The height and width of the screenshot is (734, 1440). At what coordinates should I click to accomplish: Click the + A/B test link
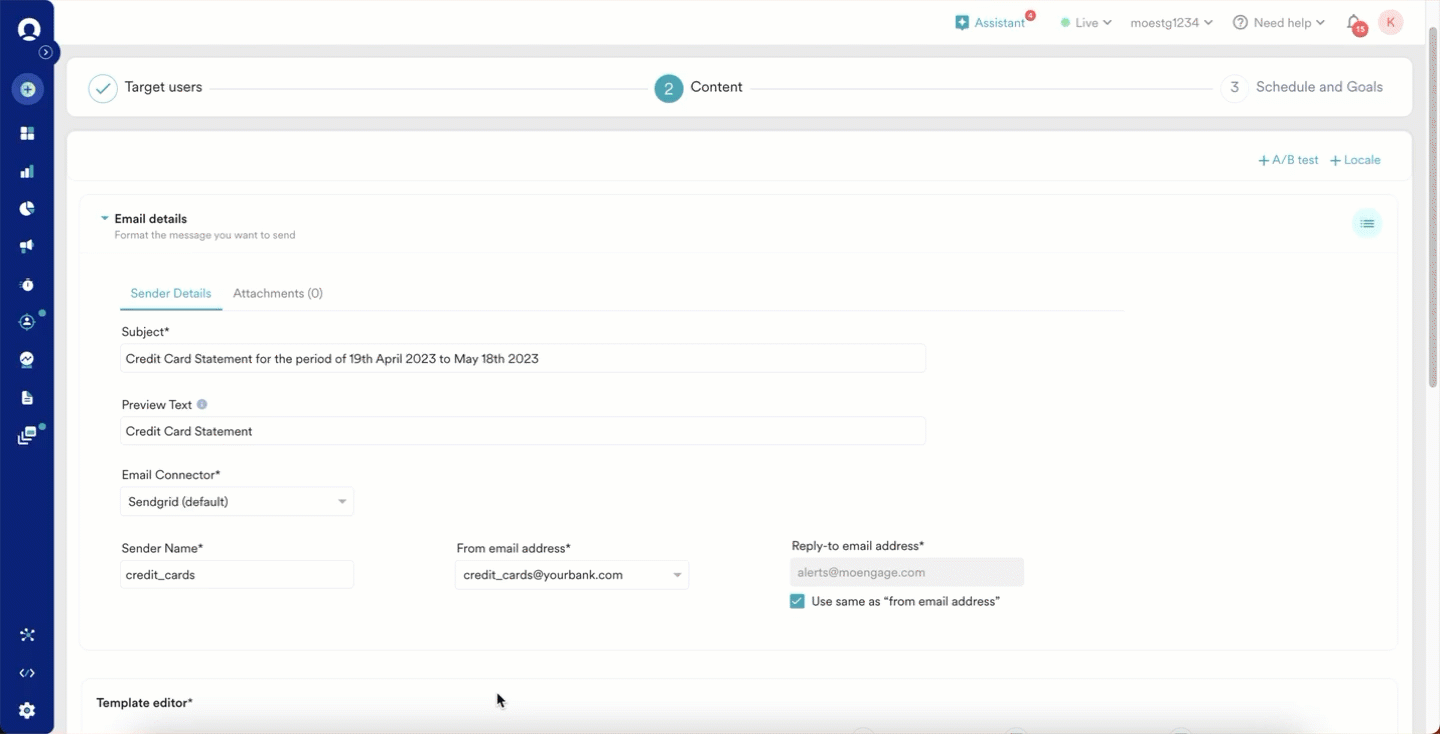(x=1288, y=160)
